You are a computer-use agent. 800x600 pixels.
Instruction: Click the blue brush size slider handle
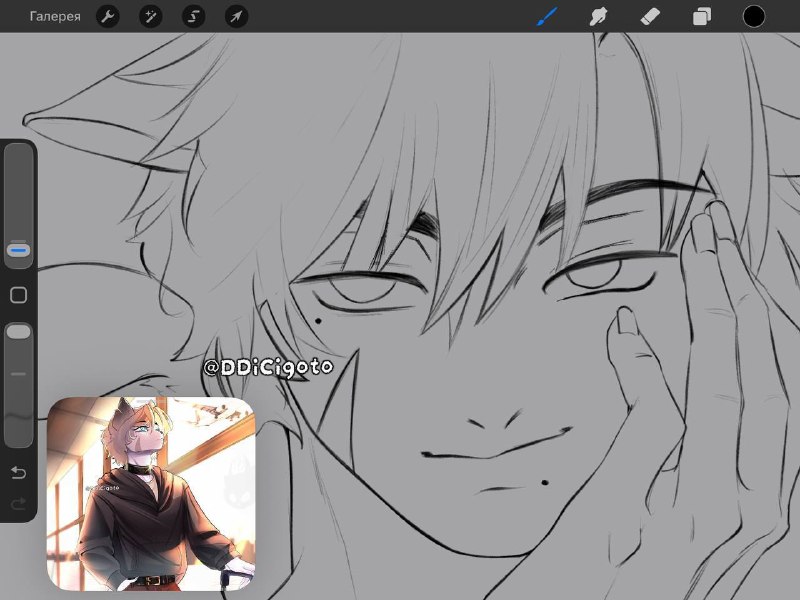[18, 250]
